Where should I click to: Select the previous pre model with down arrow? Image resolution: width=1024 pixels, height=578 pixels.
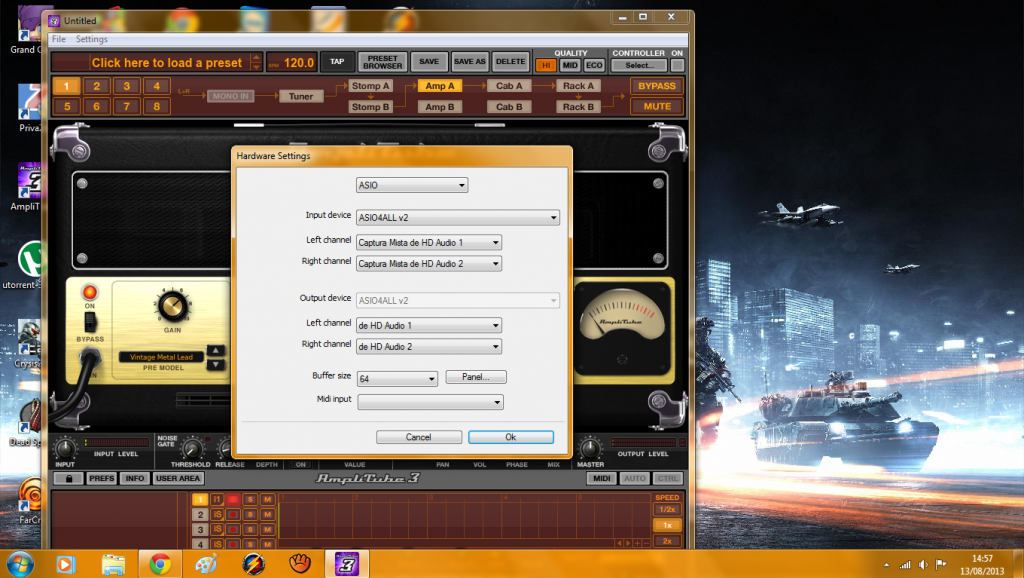tap(216, 364)
